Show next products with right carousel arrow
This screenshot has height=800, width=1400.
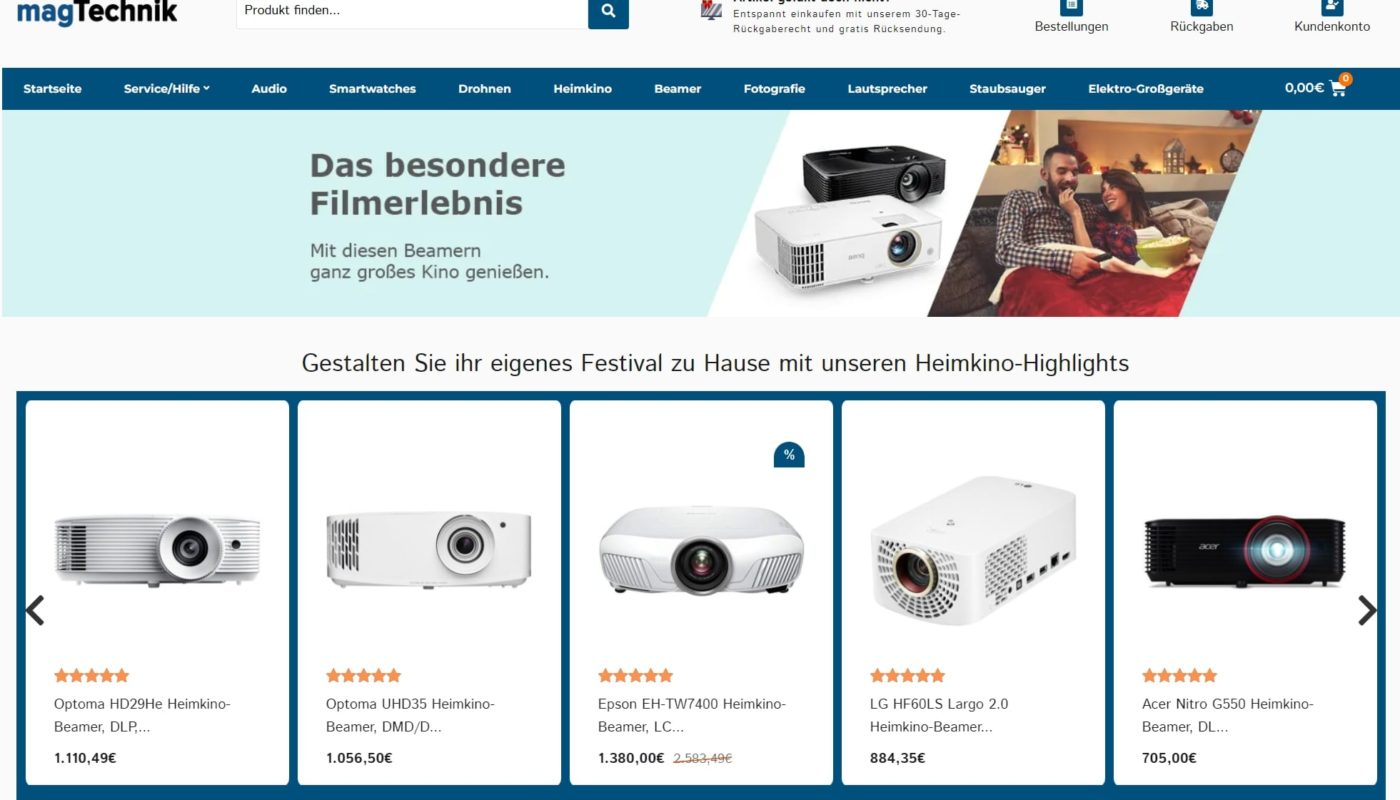[1367, 610]
